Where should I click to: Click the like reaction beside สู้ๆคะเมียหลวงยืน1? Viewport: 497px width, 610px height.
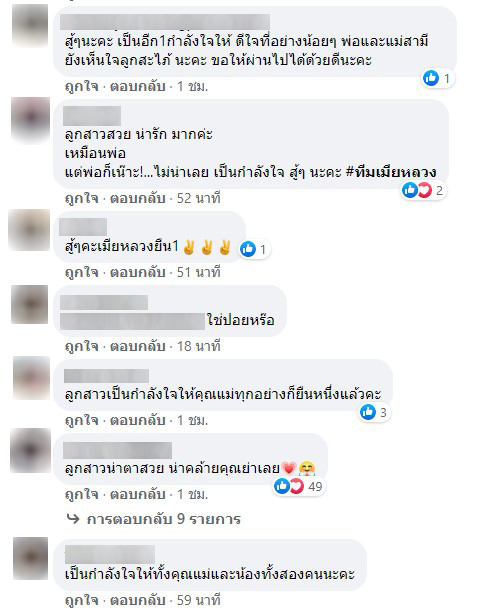pos(248,249)
